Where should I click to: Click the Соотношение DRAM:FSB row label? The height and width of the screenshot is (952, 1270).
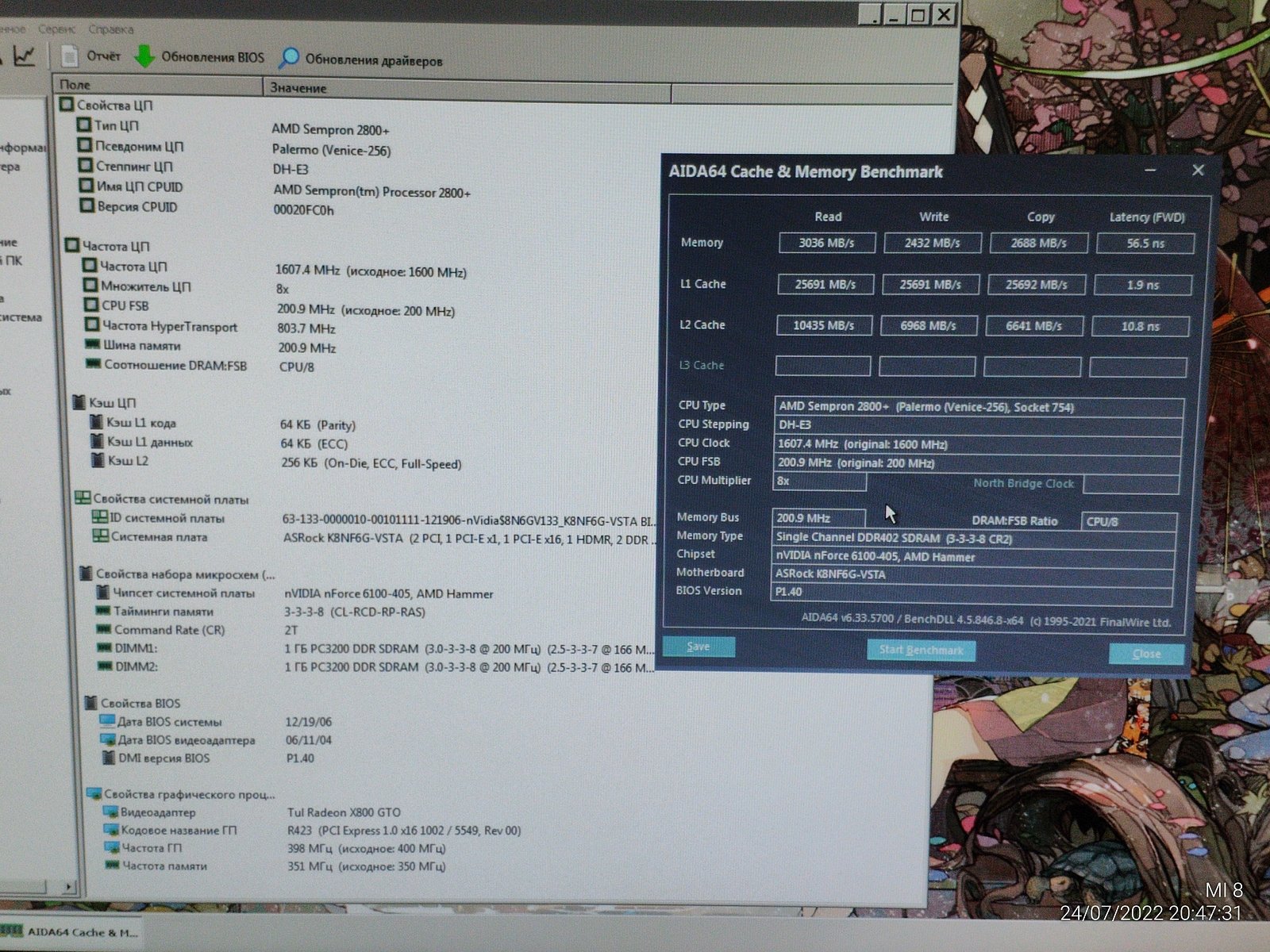pos(175,366)
